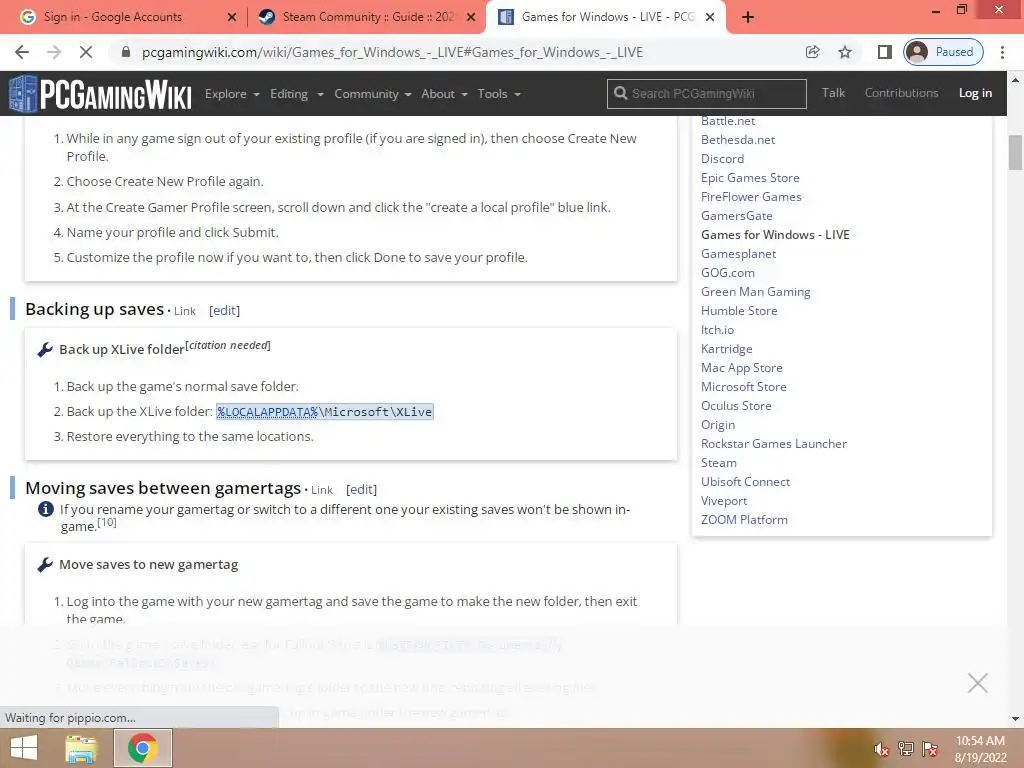Open the GamersGate link
The width and height of the screenshot is (1024, 768).
coord(737,216)
